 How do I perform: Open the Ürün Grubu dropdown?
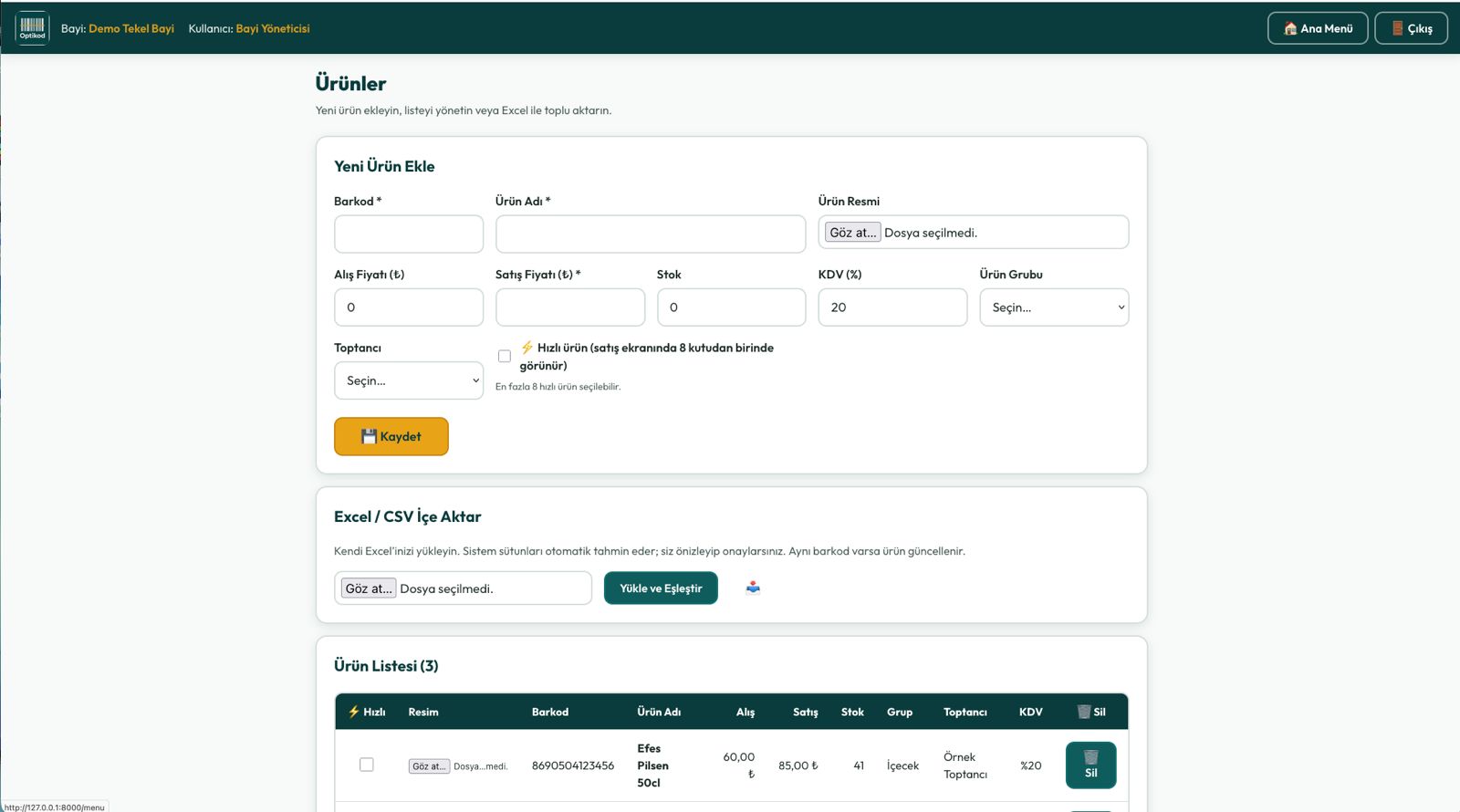(x=1054, y=307)
